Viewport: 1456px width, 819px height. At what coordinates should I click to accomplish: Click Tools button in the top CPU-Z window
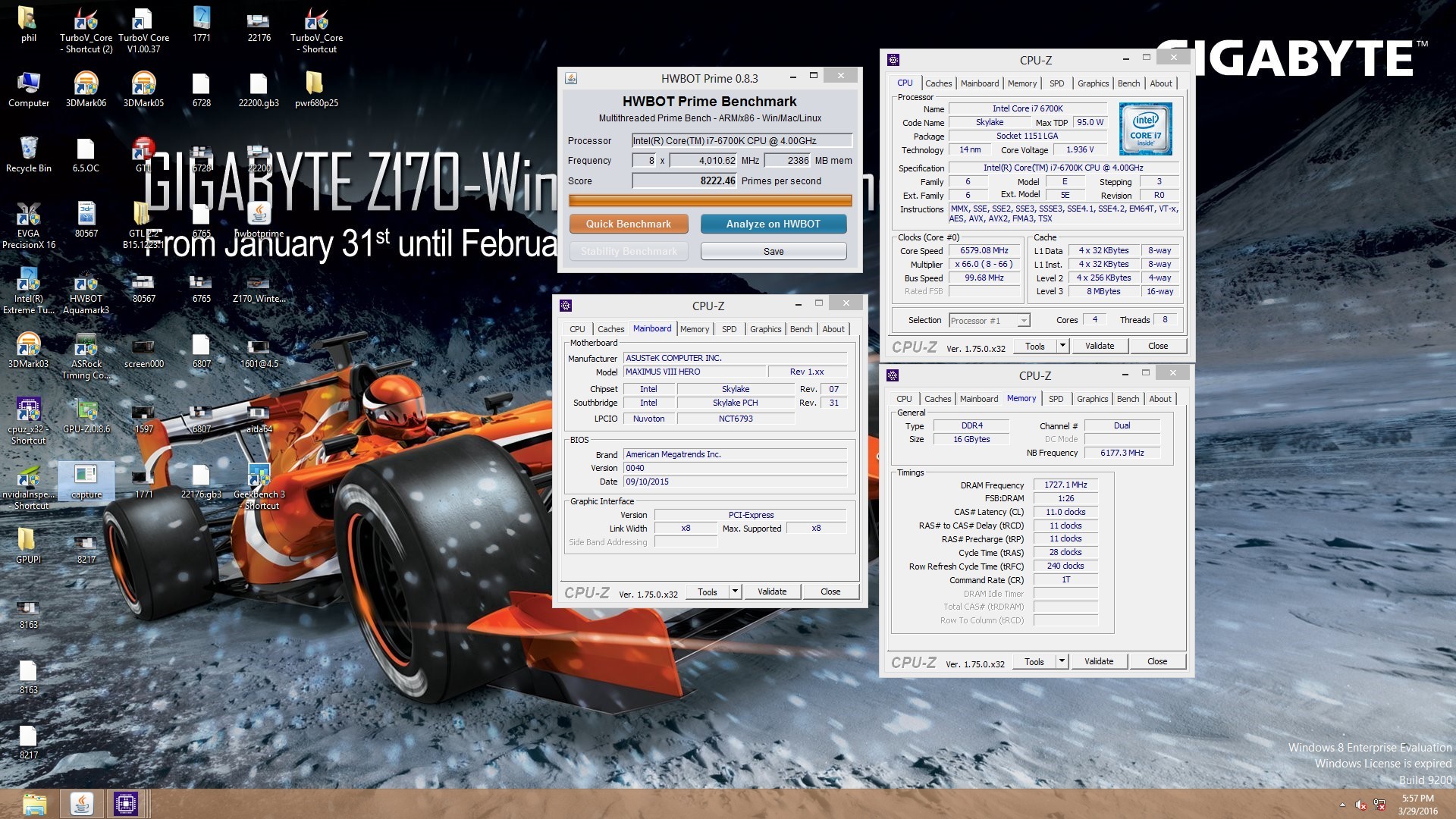(1035, 346)
